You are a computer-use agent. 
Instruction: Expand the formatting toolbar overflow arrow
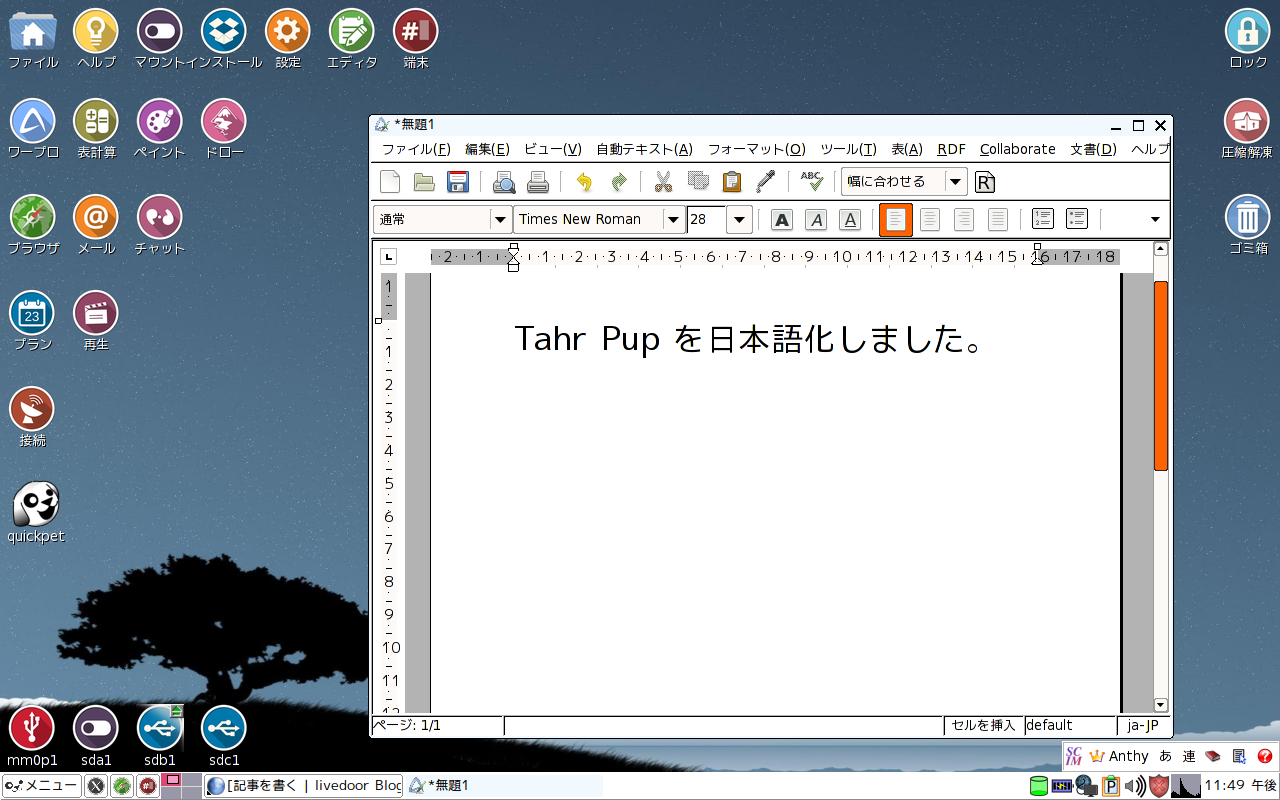tap(1155, 220)
